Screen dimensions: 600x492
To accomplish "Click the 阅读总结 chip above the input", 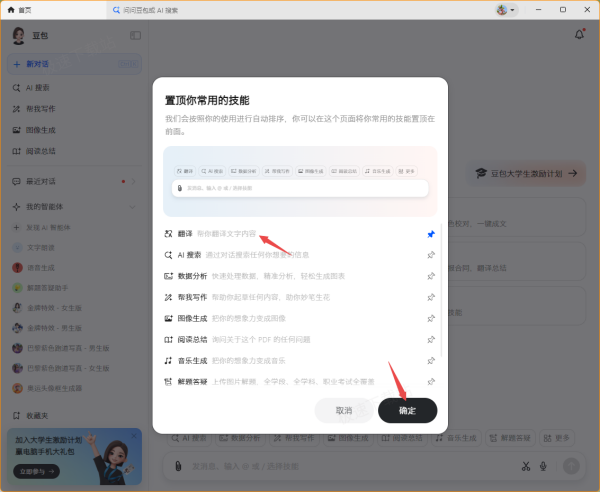I will coord(402,438).
